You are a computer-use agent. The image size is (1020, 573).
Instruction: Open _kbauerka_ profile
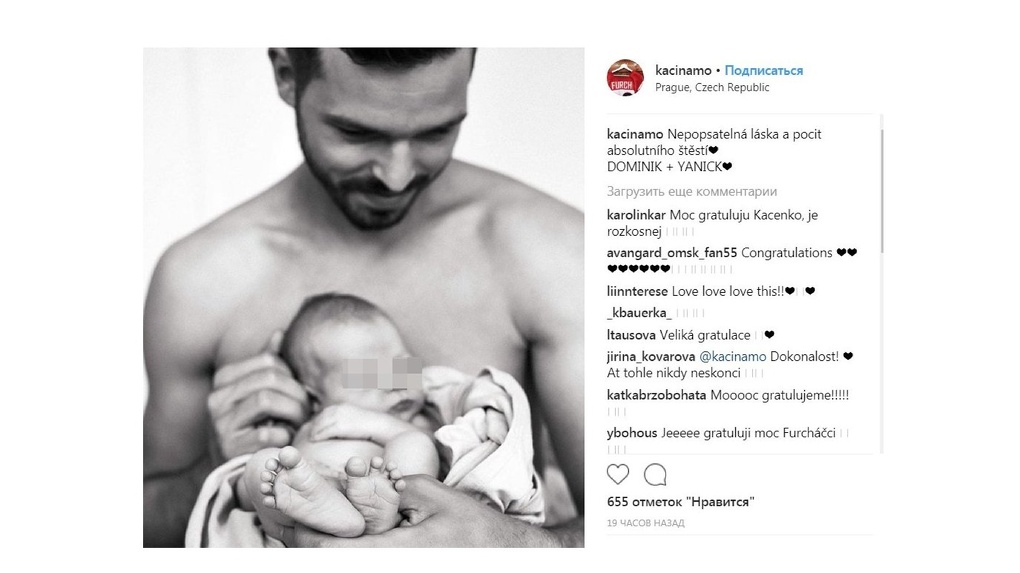tap(639, 313)
